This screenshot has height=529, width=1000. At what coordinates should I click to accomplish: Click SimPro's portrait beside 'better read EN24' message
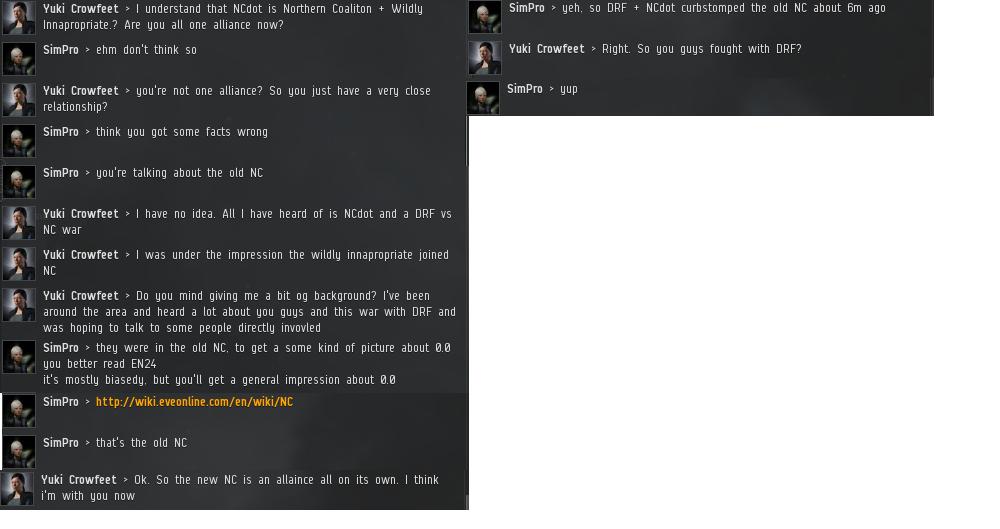(x=19, y=357)
